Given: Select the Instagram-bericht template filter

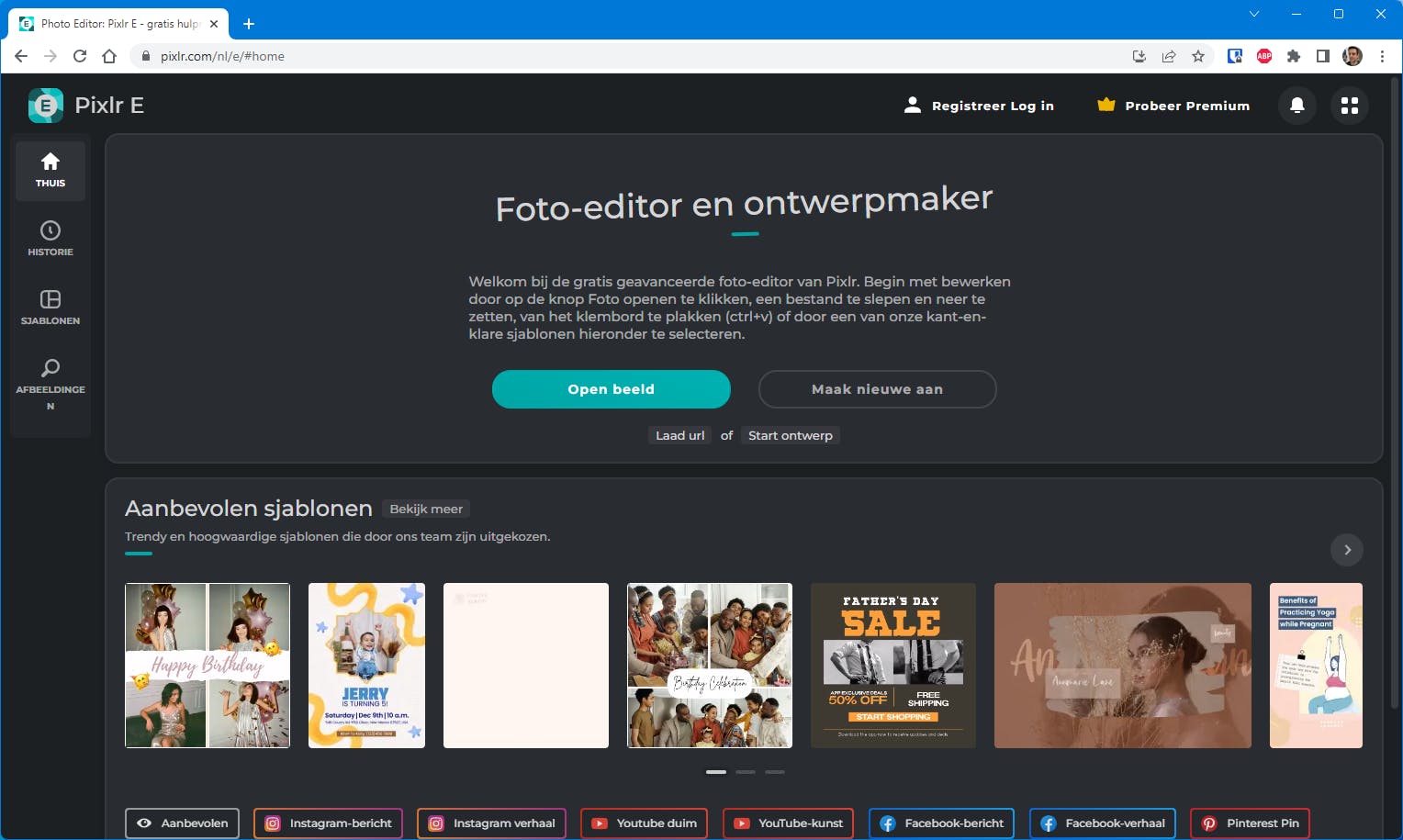Looking at the screenshot, I should [x=329, y=823].
